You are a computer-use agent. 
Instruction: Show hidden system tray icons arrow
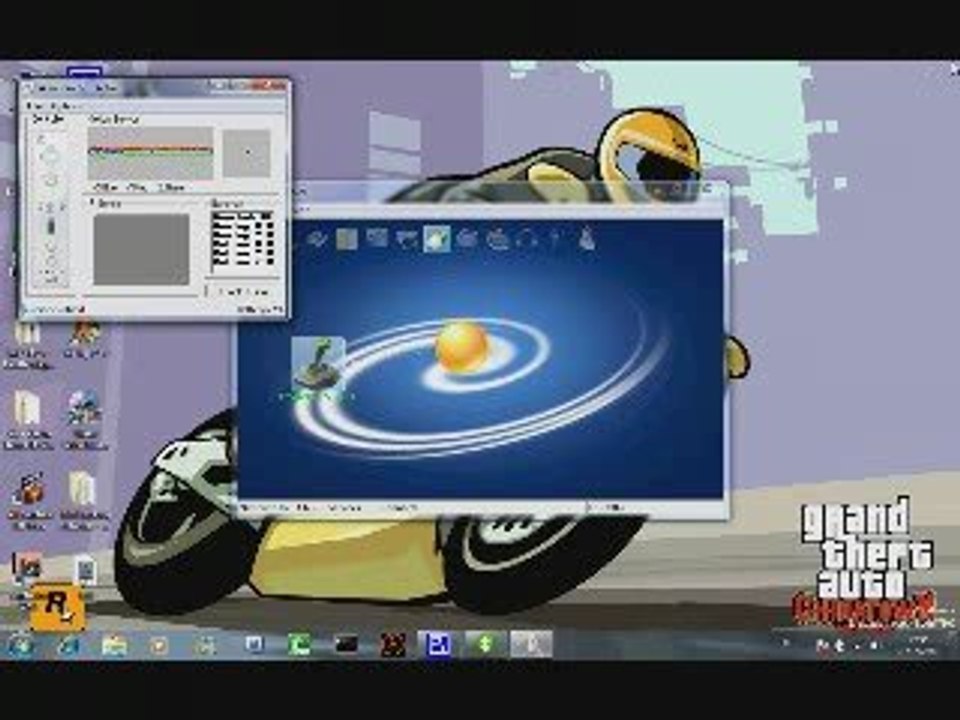(x=786, y=643)
